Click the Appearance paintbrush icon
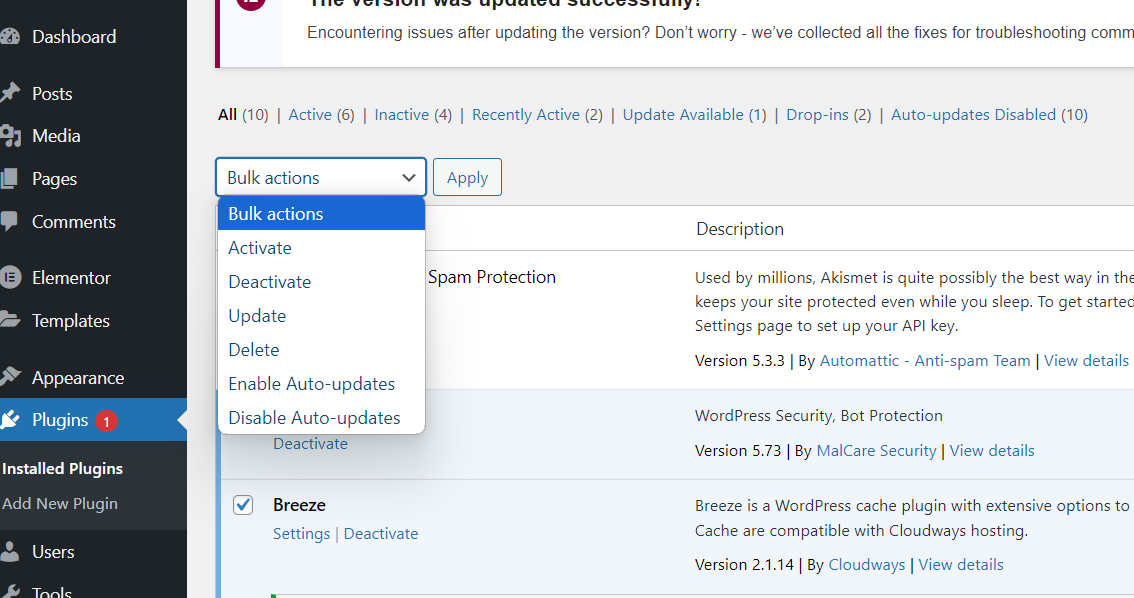 [x=10, y=377]
